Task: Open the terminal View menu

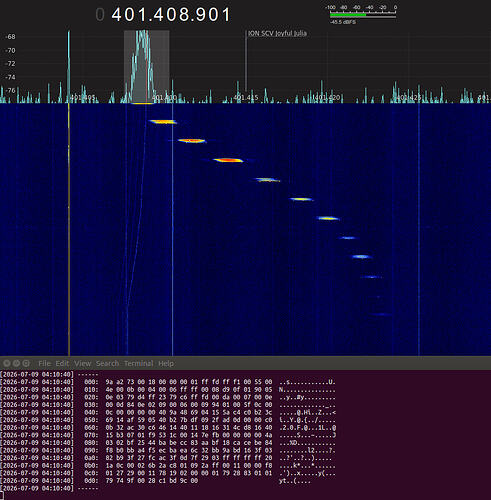Action: (82, 363)
